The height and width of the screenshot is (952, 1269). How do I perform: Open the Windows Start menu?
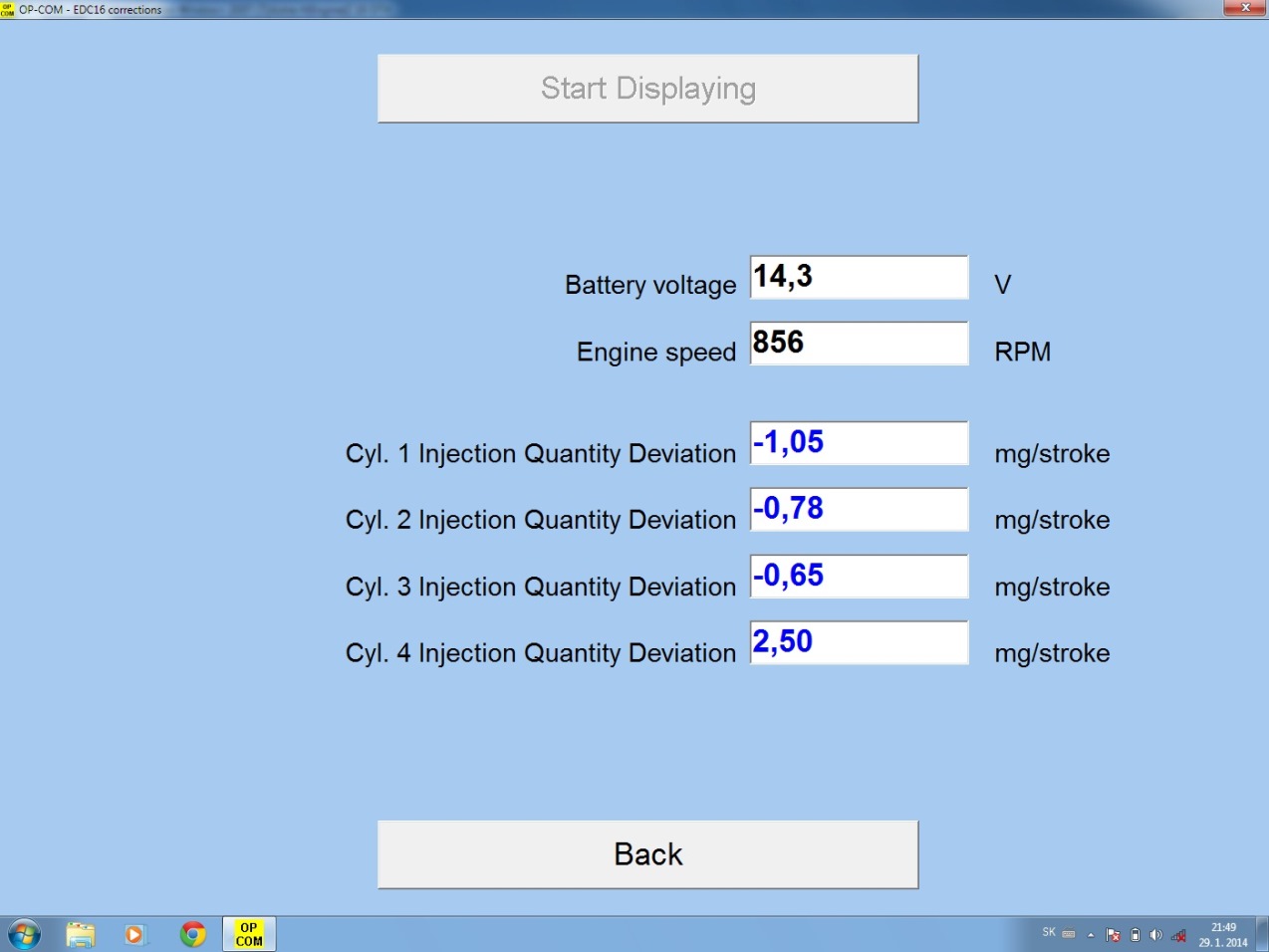(x=24, y=934)
